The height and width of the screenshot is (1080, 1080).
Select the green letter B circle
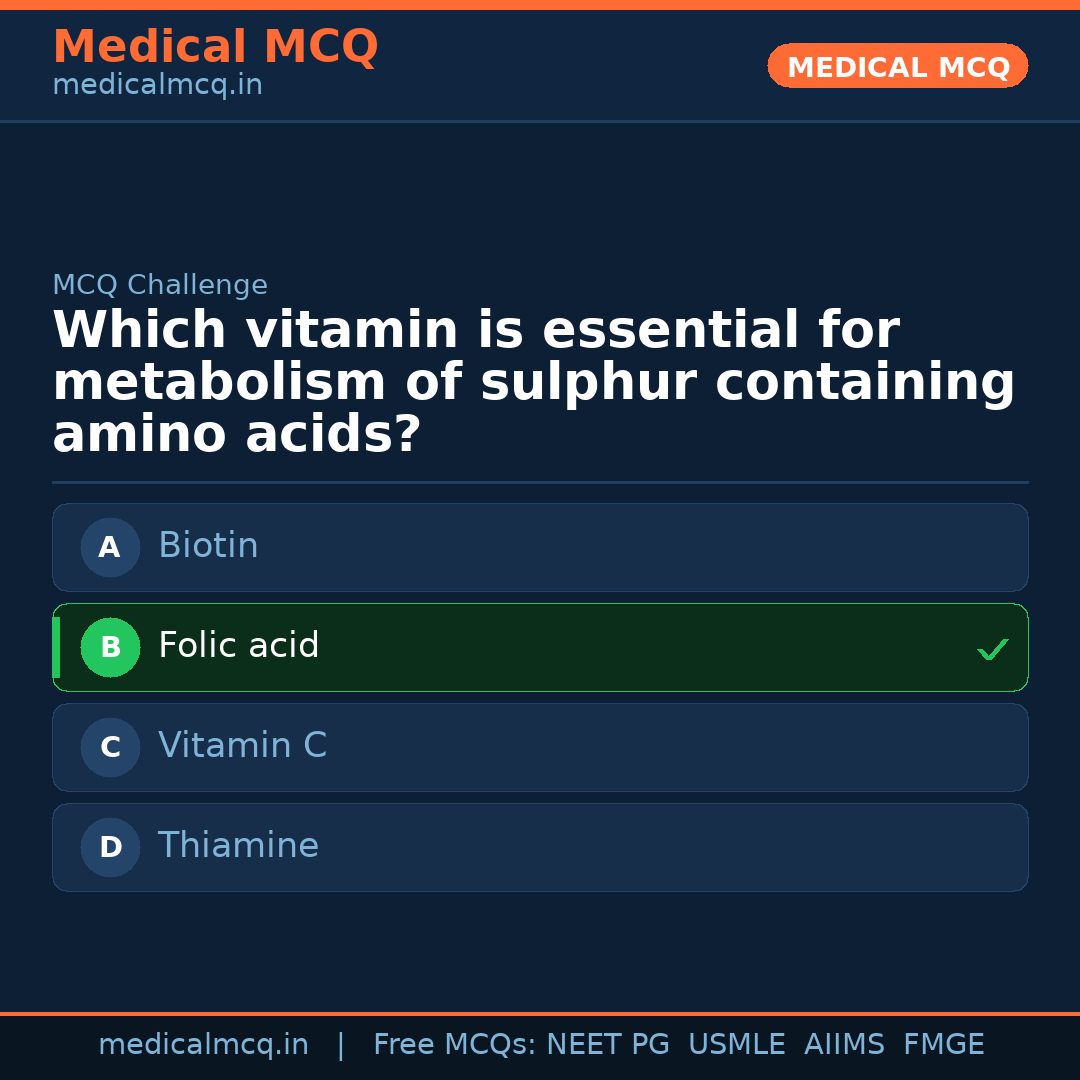pos(110,647)
